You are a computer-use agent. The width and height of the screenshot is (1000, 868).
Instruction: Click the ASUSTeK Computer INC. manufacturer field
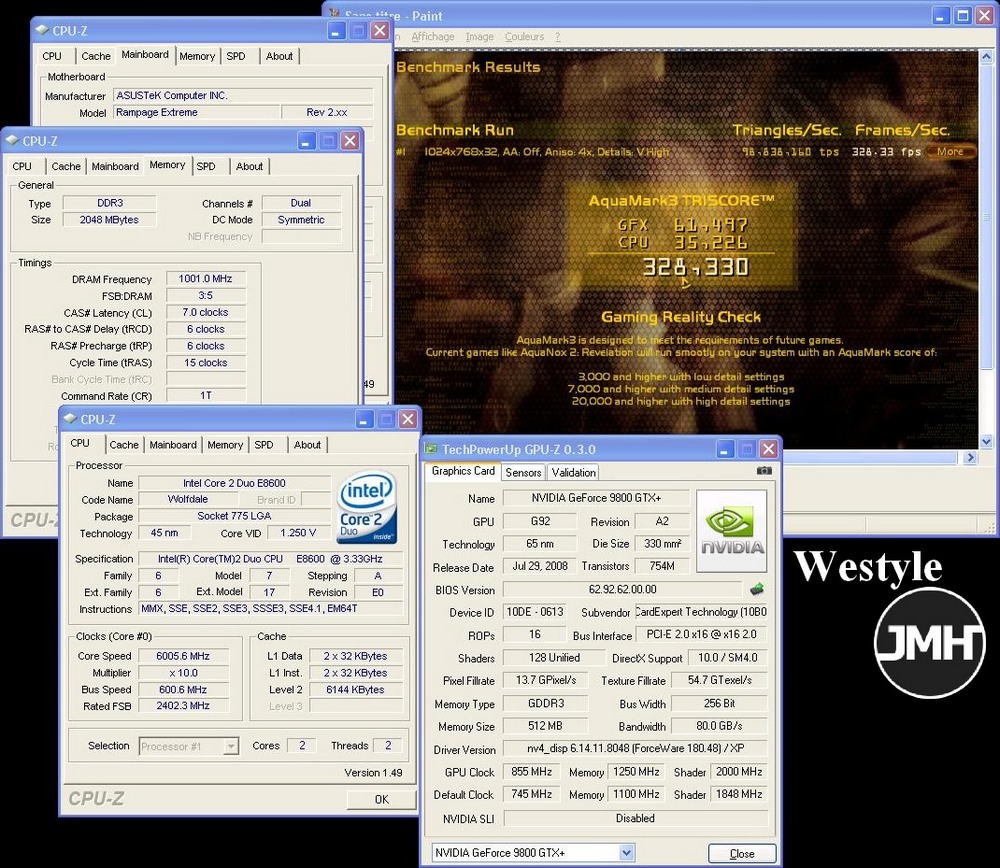(x=243, y=95)
